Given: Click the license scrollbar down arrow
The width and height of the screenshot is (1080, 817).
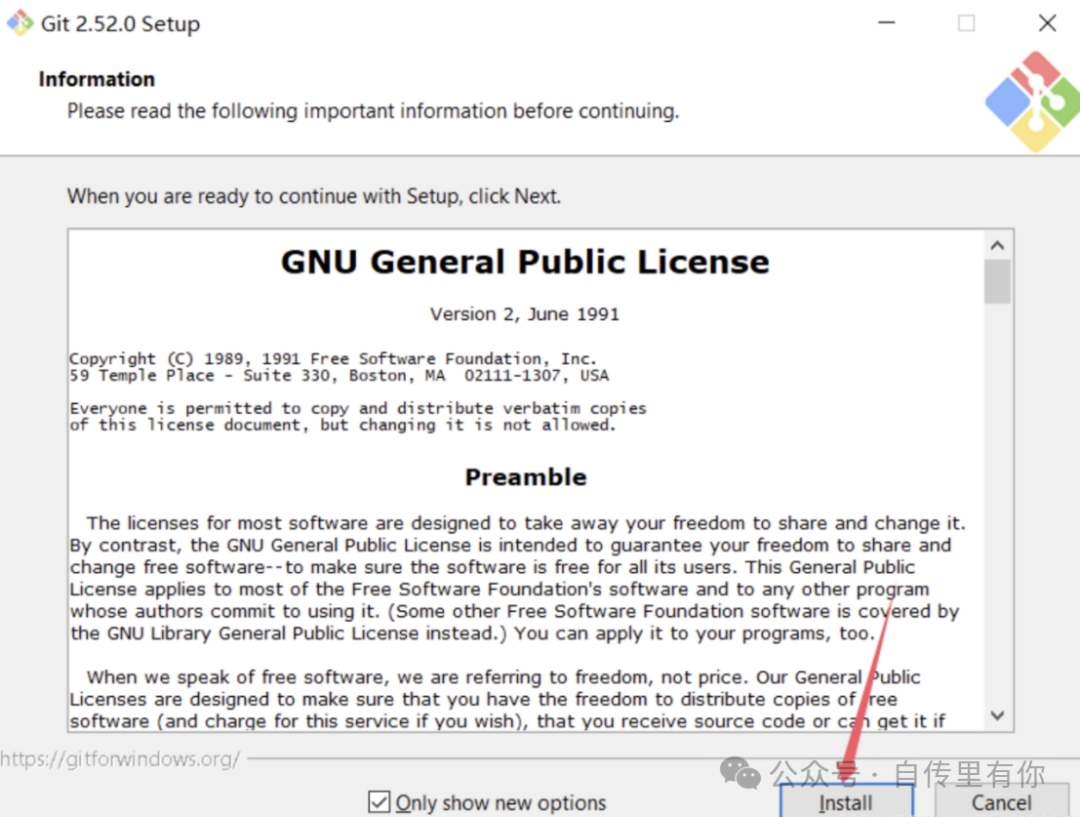Looking at the screenshot, I should pyautogui.click(x=997, y=716).
